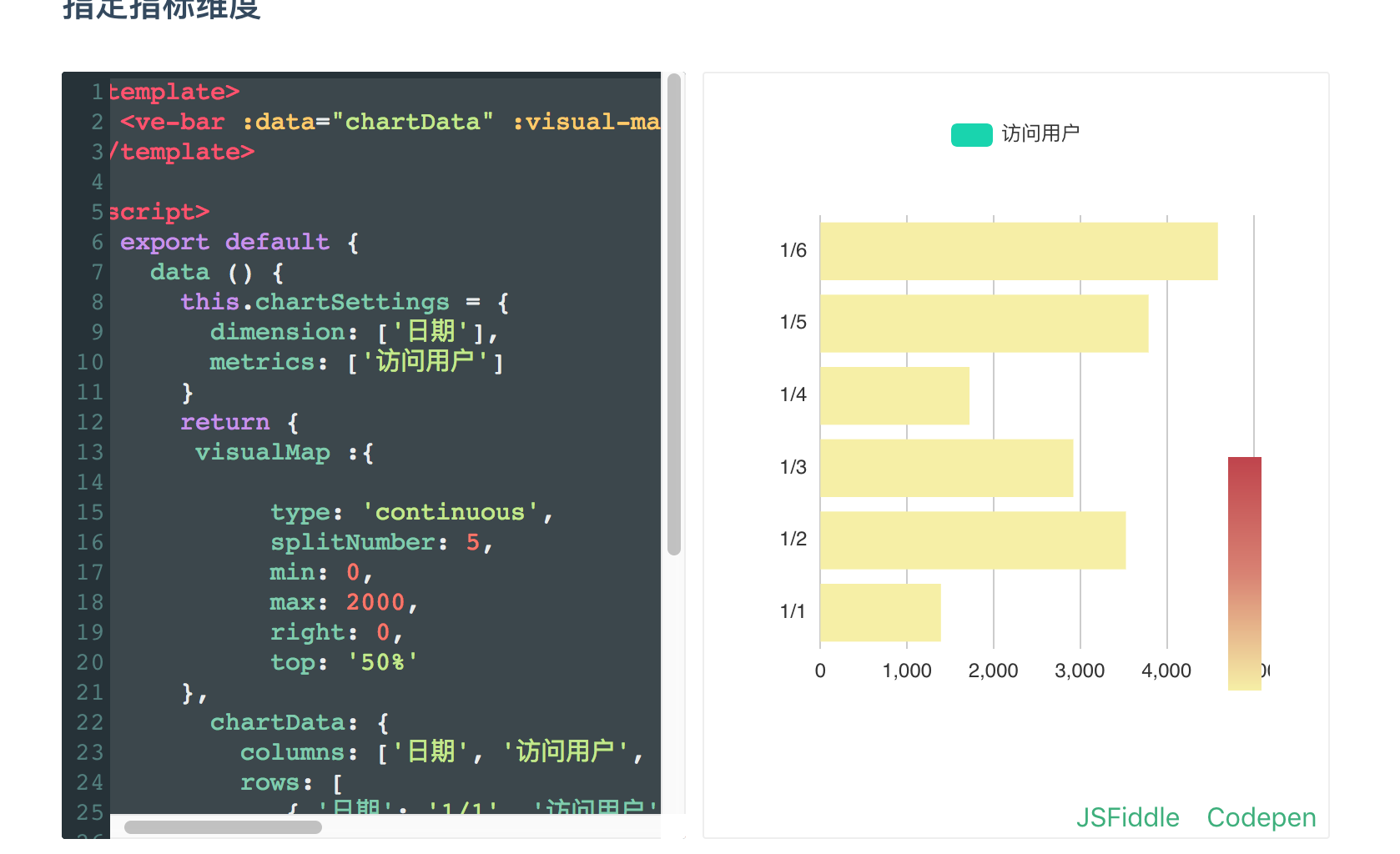Click the horizontal scrollbar of the code editor
The height and width of the screenshot is (854, 1400).
[221, 826]
